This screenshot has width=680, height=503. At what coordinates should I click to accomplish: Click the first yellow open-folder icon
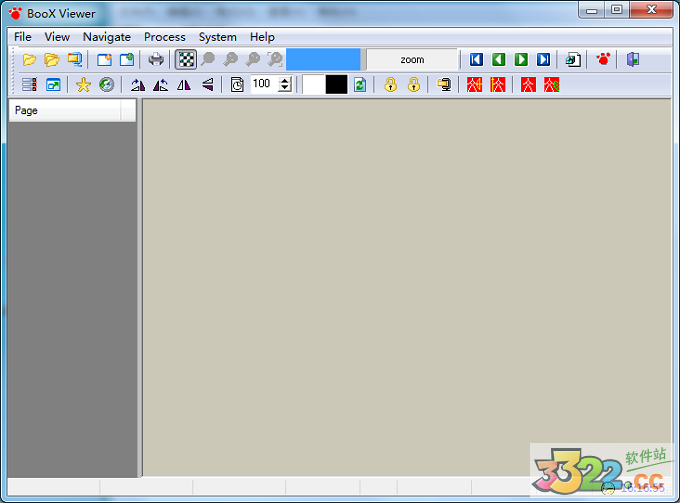29,59
